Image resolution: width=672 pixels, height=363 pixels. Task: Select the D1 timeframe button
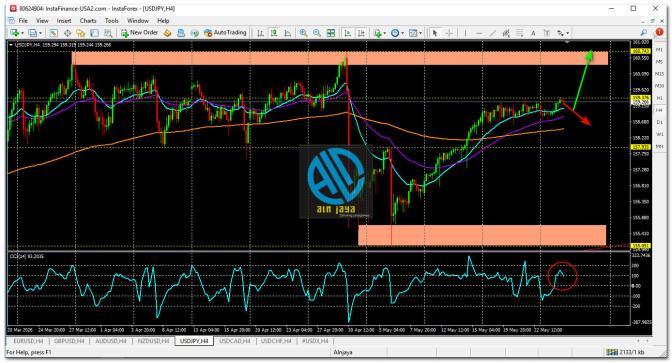pos(660,122)
